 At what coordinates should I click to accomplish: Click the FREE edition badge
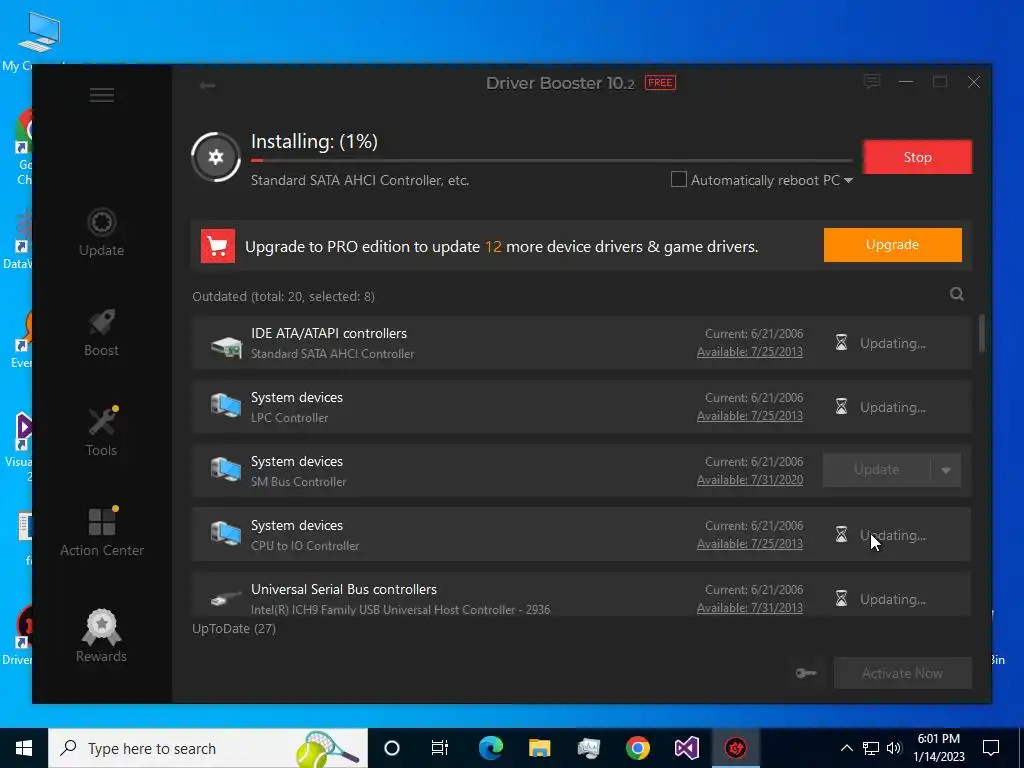tap(660, 83)
